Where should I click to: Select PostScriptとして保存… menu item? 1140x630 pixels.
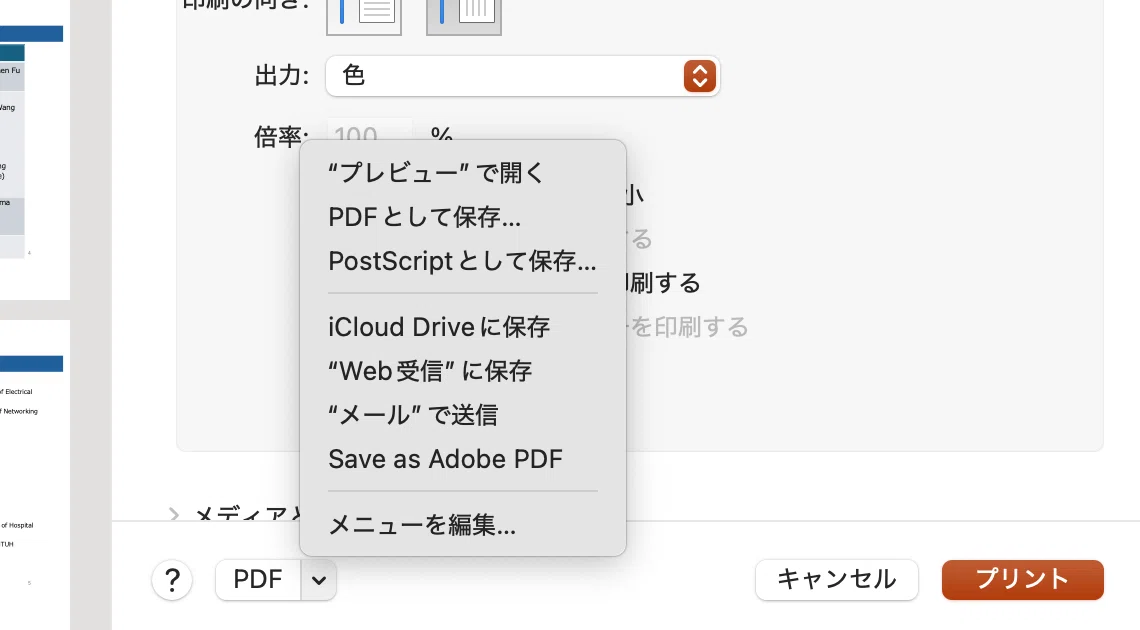pos(462,261)
